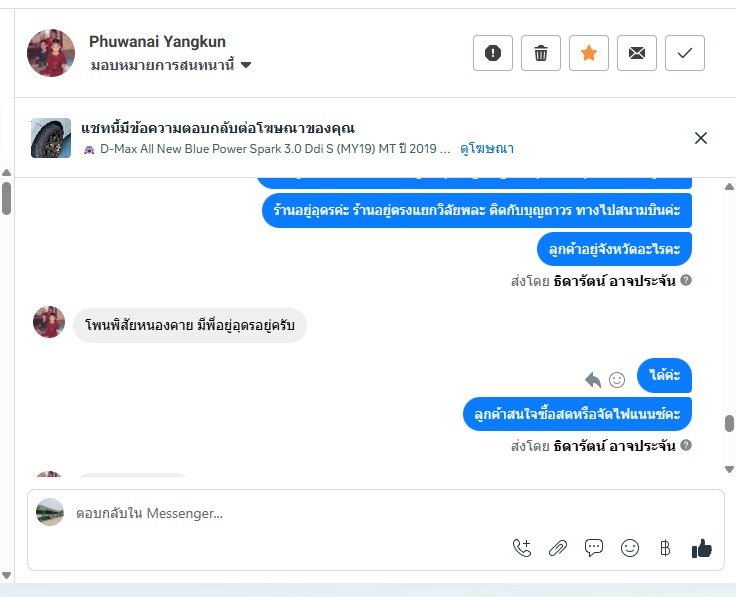Mark conversation as spam with exclamation icon
The width and height of the screenshot is (736, 597).
pos(493,53)
